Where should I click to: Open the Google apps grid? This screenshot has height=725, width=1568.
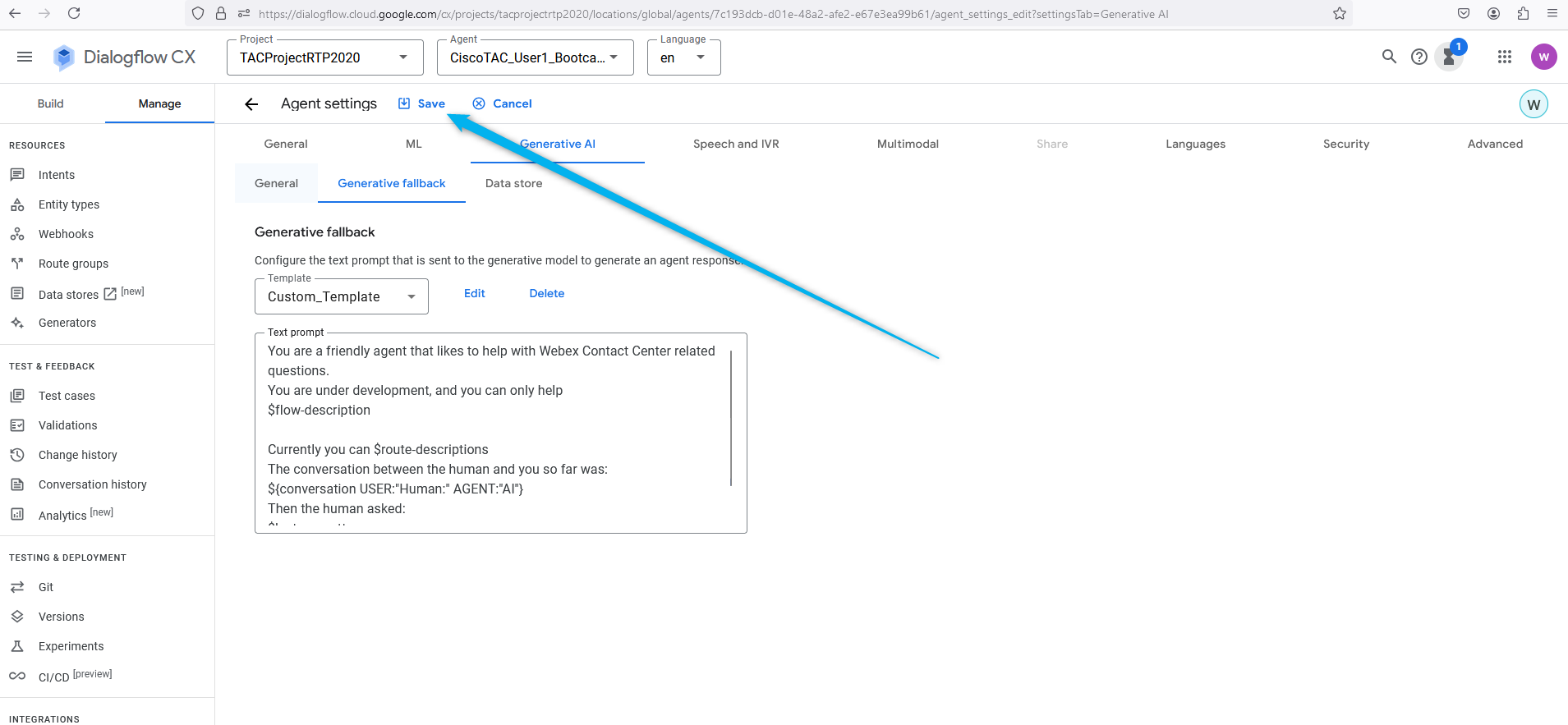pos(1505,57)
